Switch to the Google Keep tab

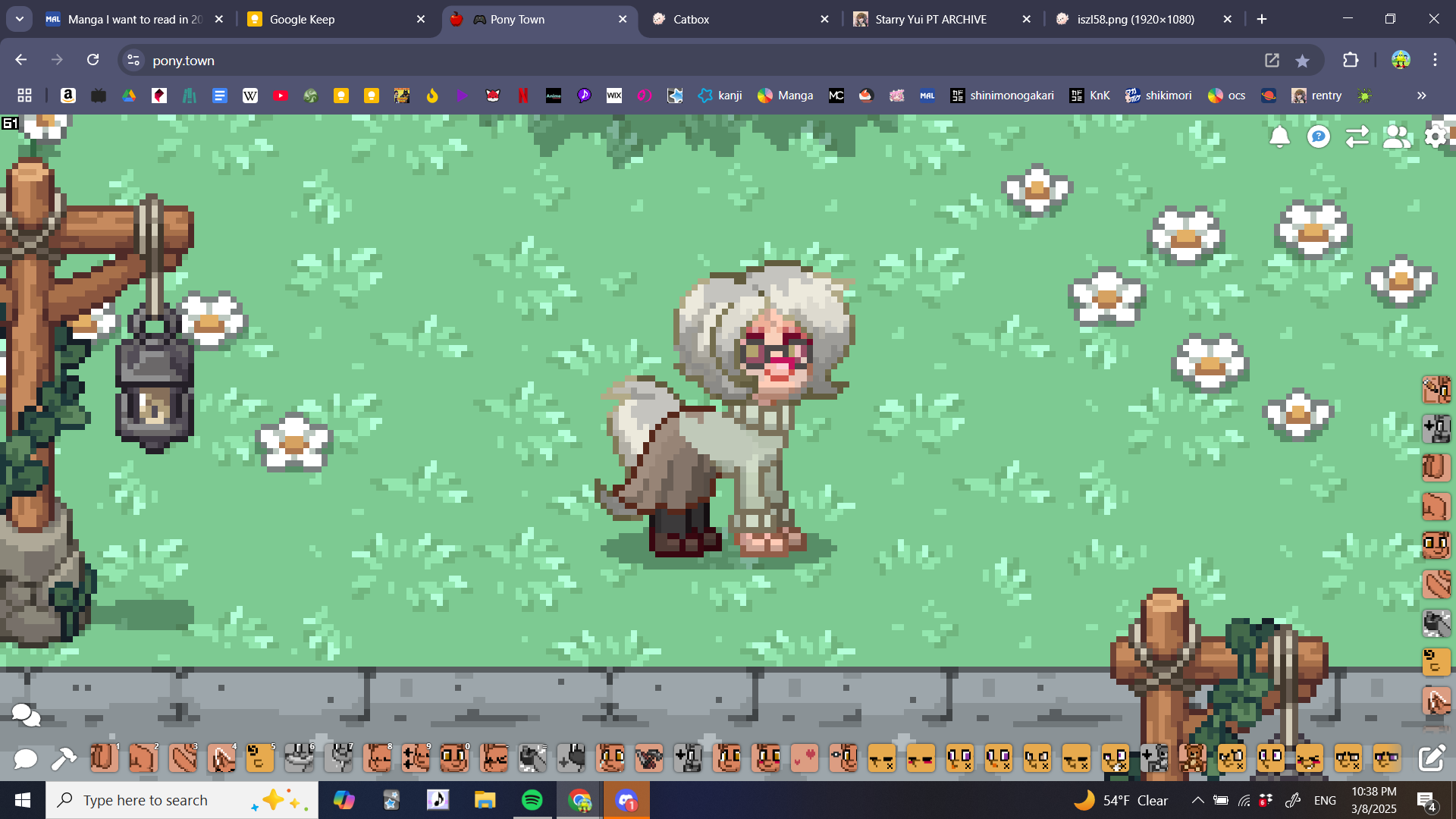tap(302, 19)
